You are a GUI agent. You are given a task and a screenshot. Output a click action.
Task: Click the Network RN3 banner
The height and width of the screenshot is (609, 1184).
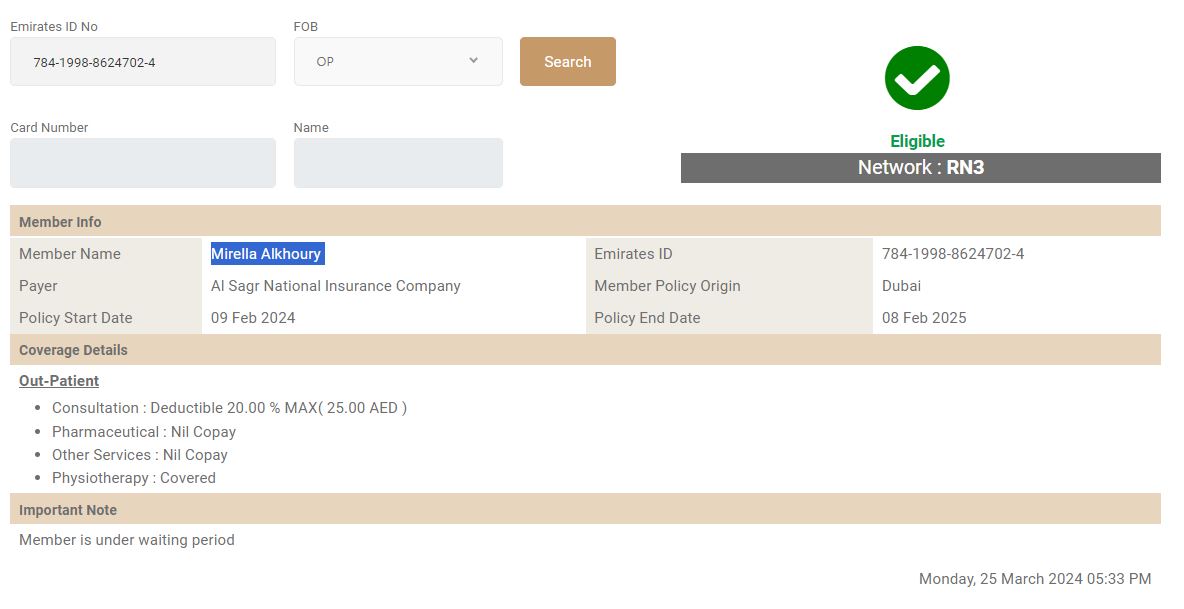click(920, 168)
